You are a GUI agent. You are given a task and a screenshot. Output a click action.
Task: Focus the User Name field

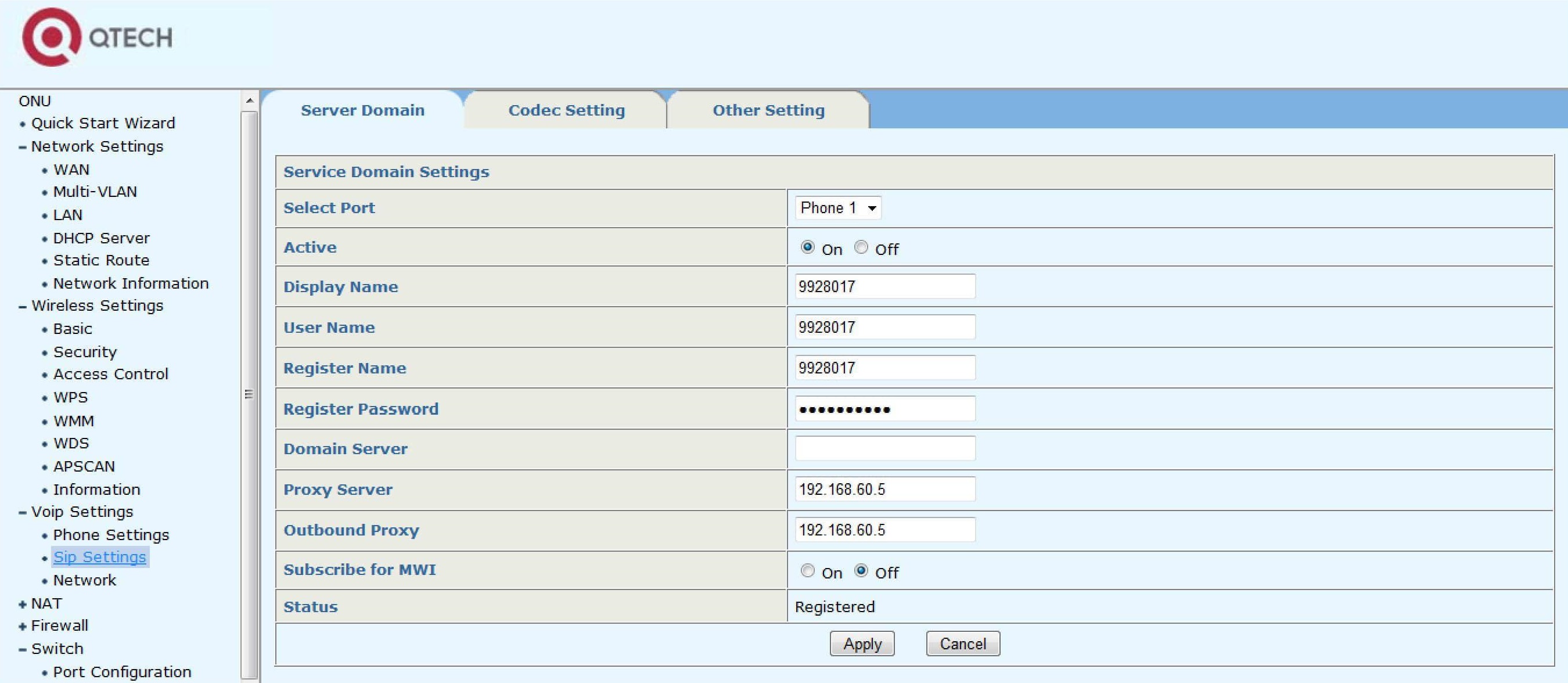[885, 328]
